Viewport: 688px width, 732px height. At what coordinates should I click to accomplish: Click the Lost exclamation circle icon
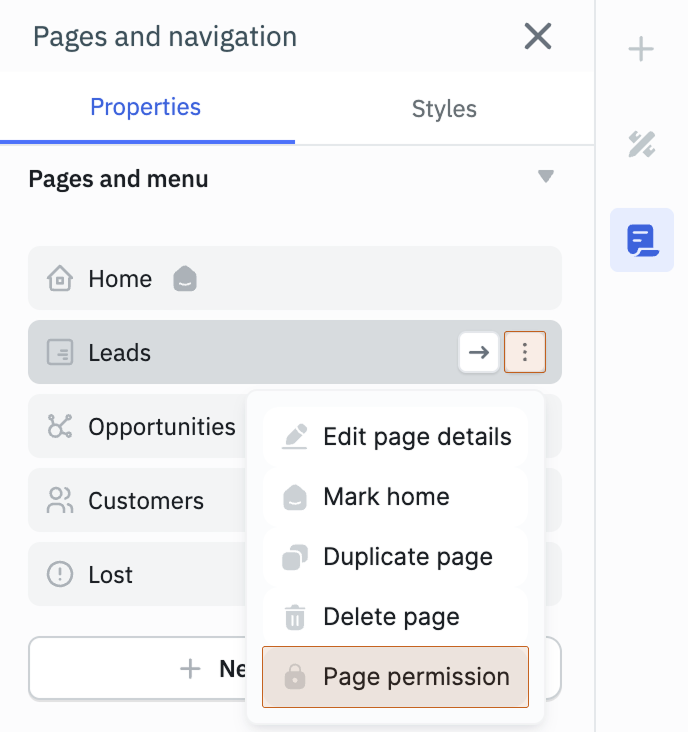pyautogui.click(x=60, y=574)
